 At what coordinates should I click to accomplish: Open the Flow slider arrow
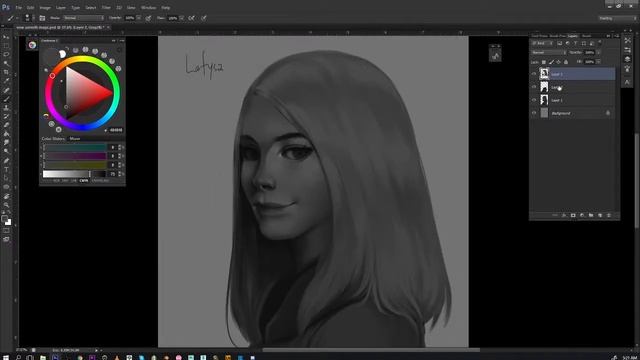coord(182,18)
